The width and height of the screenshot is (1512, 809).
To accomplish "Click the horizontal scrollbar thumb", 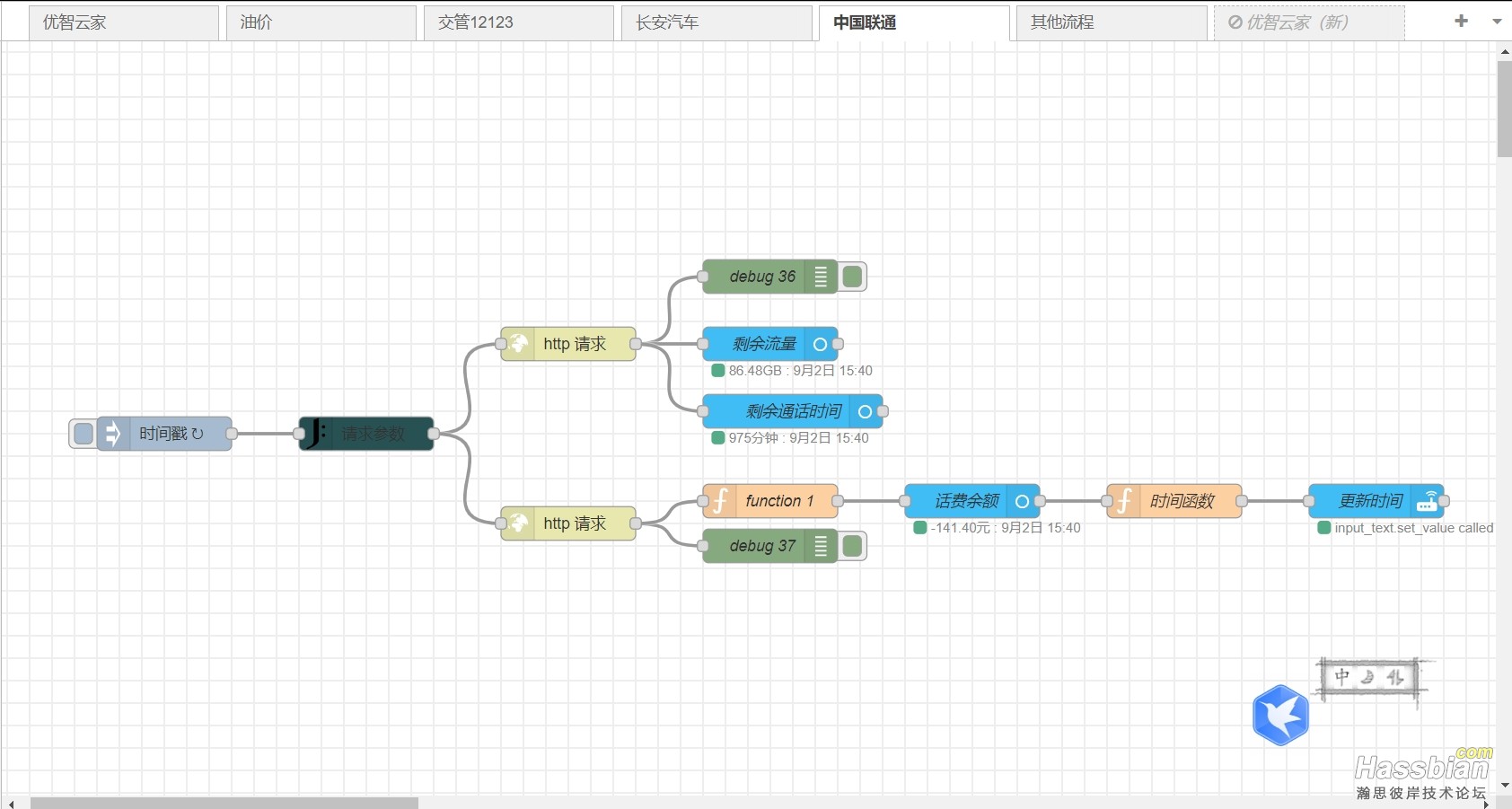I will pos(224,803).
